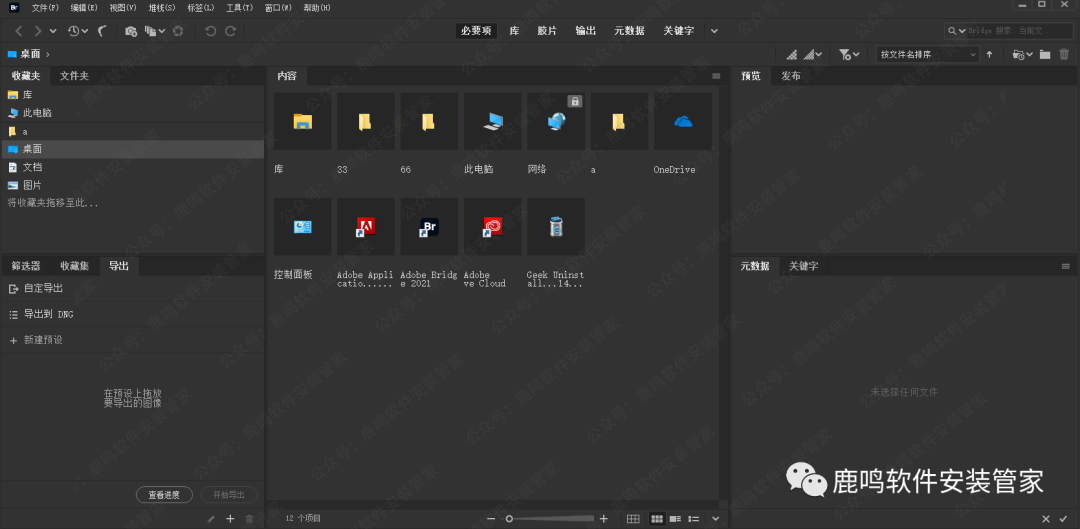Switch to the 发布 tab
The width and height of the screenshot is (1080, 529).
coord(791,76)
